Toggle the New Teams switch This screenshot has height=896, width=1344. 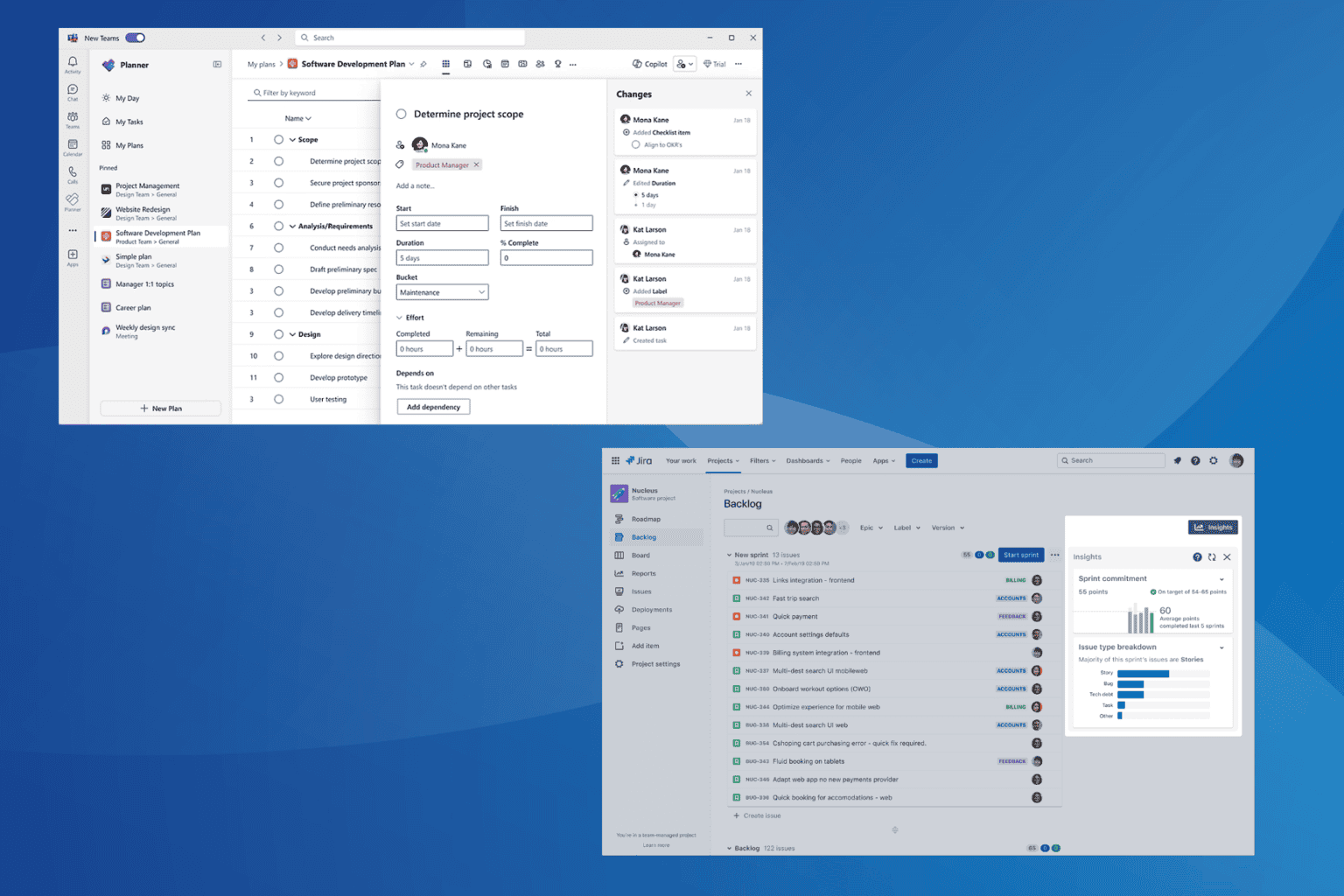tap(135, 38)
